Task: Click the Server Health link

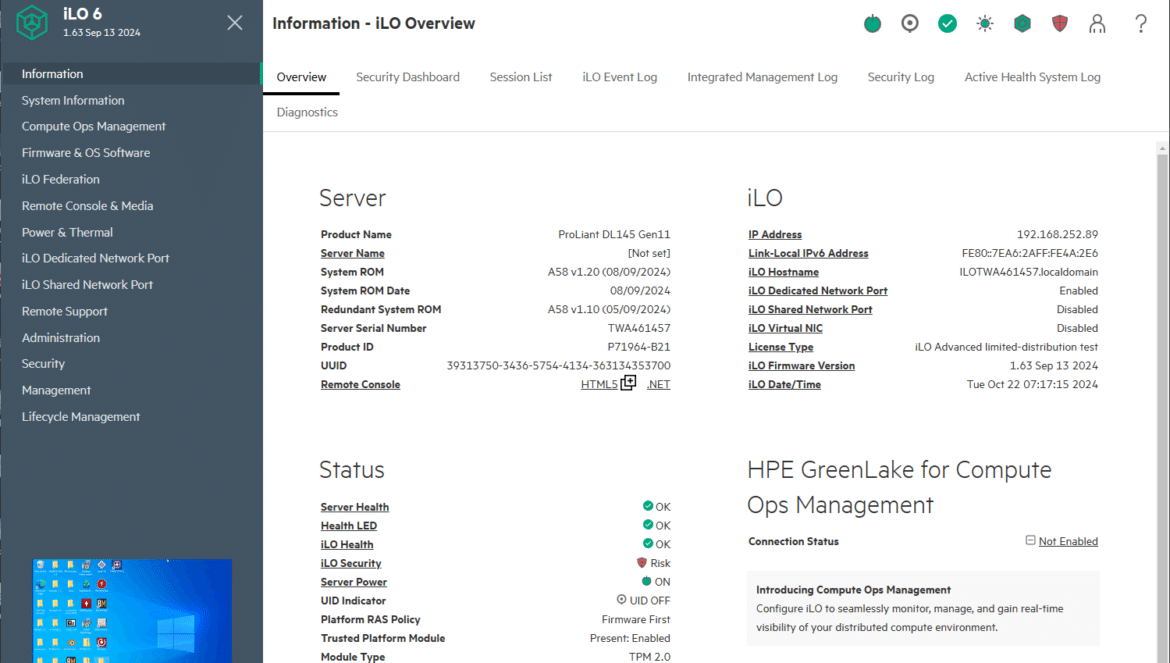Action: coord(354,506)
